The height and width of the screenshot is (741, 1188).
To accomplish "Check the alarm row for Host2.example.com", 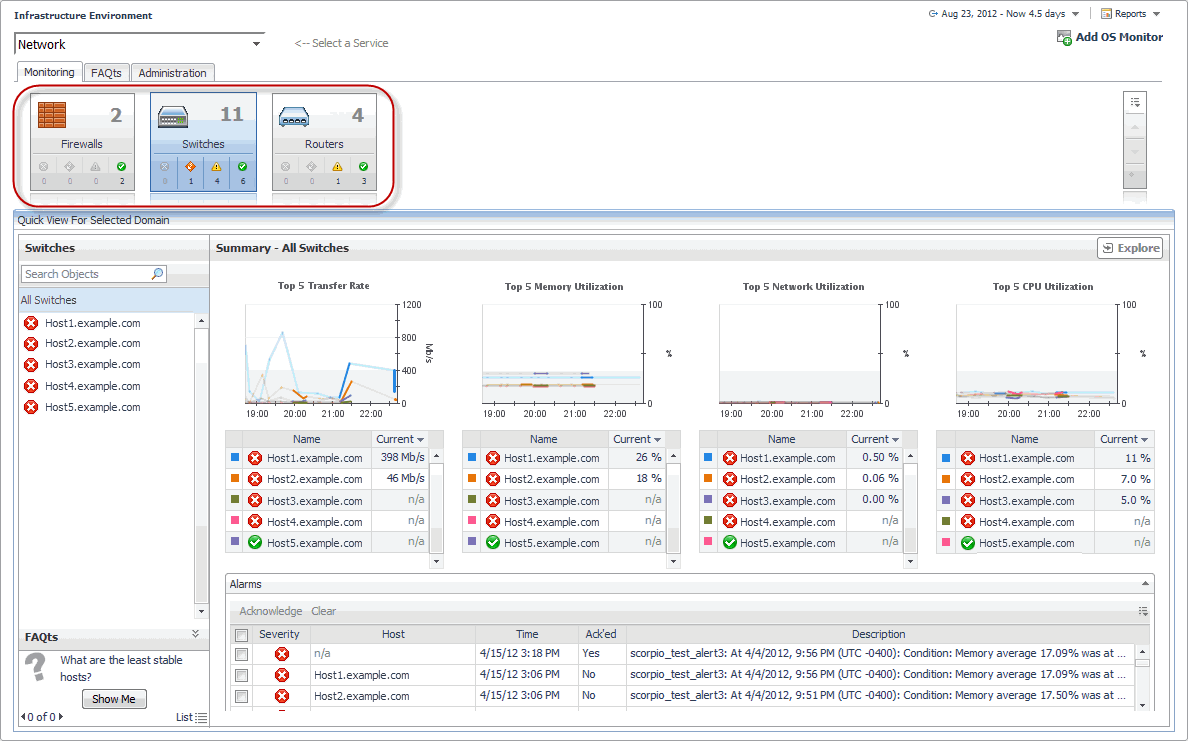I will coord(241,696).
